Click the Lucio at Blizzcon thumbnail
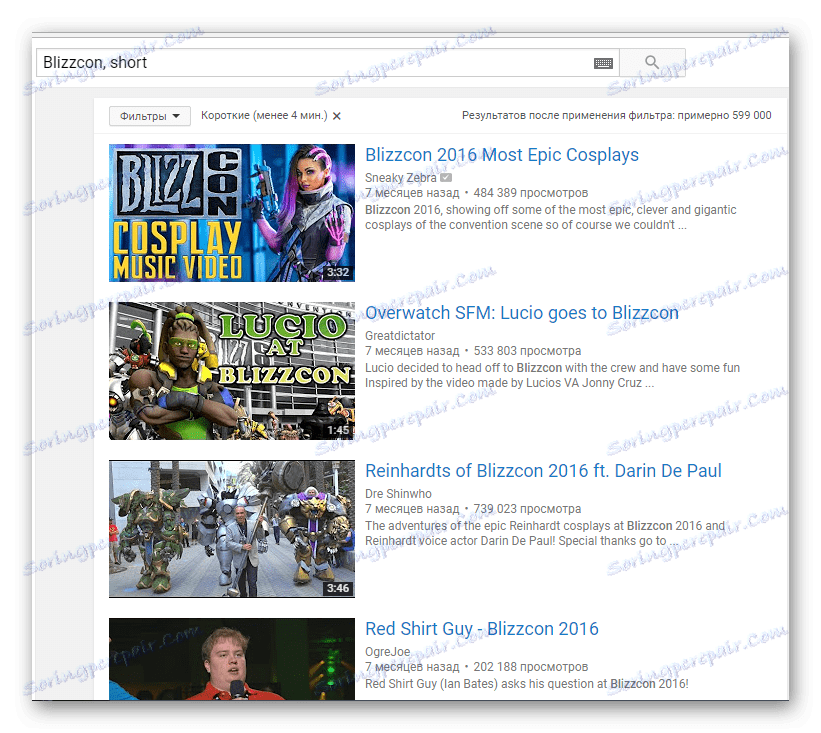This screenshot has width=821, height=733. pyautogui.click(x=232, y=371)
